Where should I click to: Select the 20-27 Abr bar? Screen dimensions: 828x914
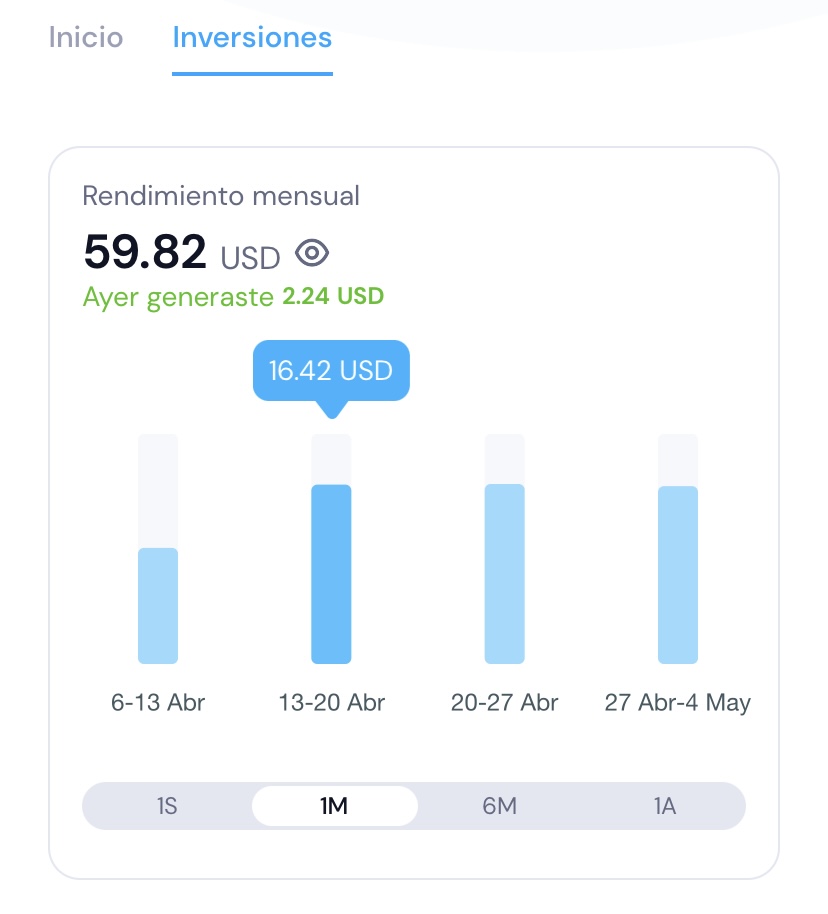click(x=504, y=574)
